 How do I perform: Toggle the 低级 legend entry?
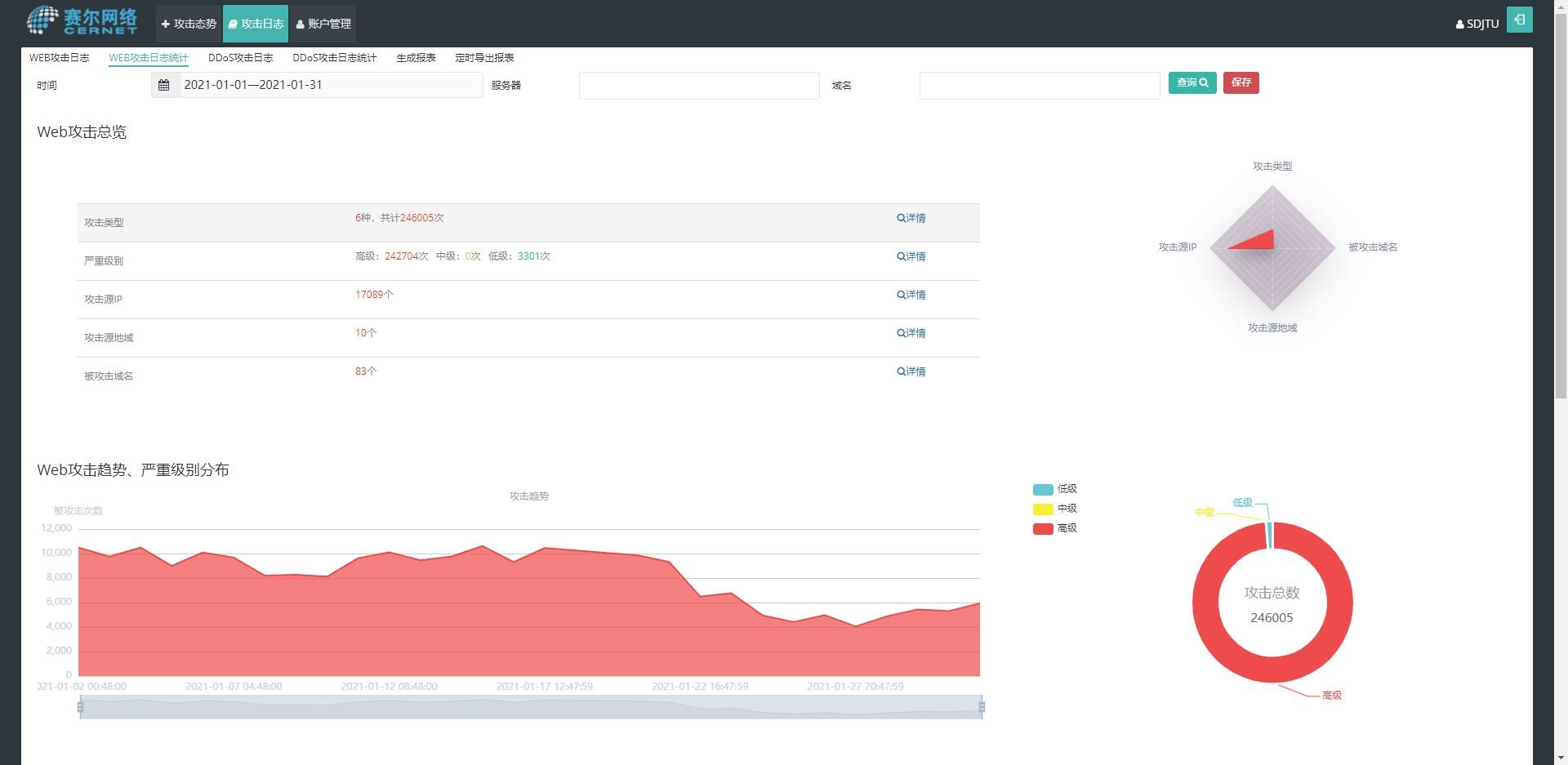(1055, 489)
